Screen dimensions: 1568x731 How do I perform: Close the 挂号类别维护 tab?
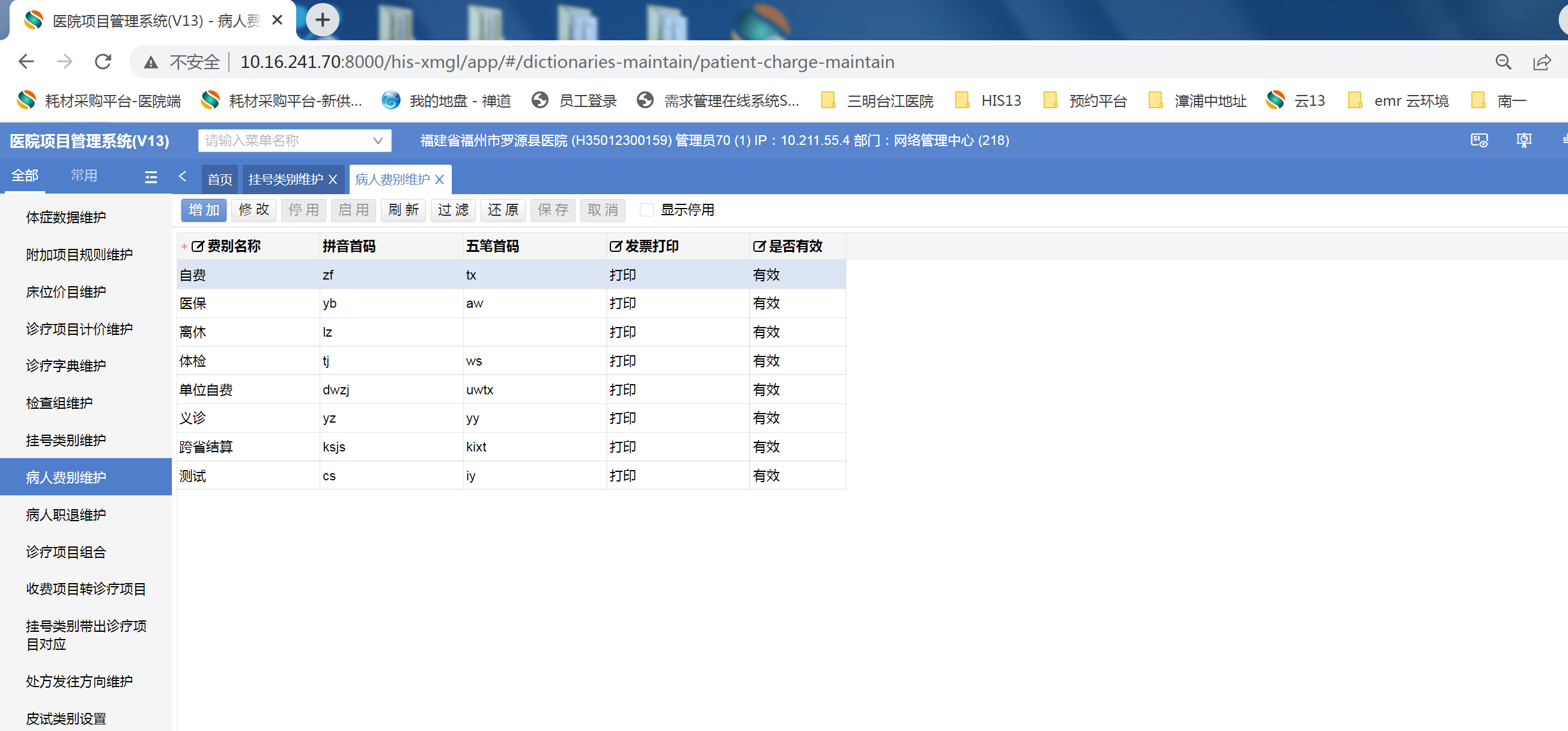(x=333, y=179)
